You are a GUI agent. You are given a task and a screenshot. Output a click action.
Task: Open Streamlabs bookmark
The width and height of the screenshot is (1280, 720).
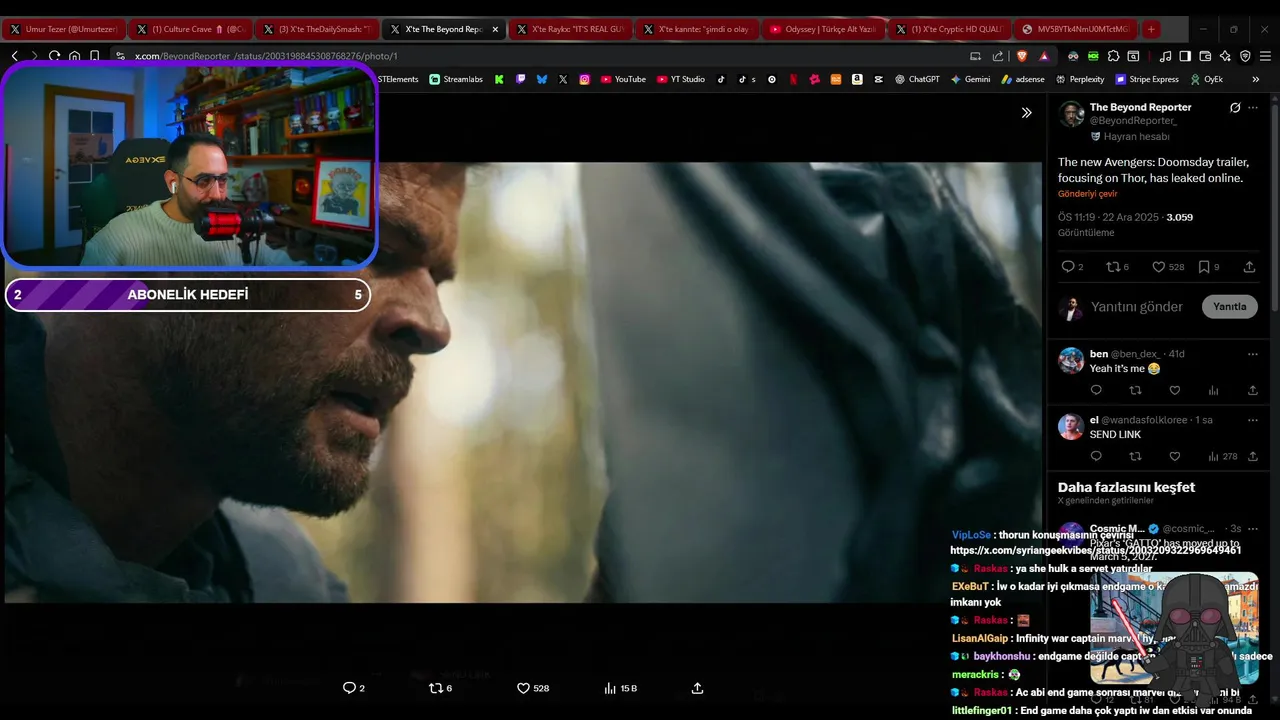456,79
